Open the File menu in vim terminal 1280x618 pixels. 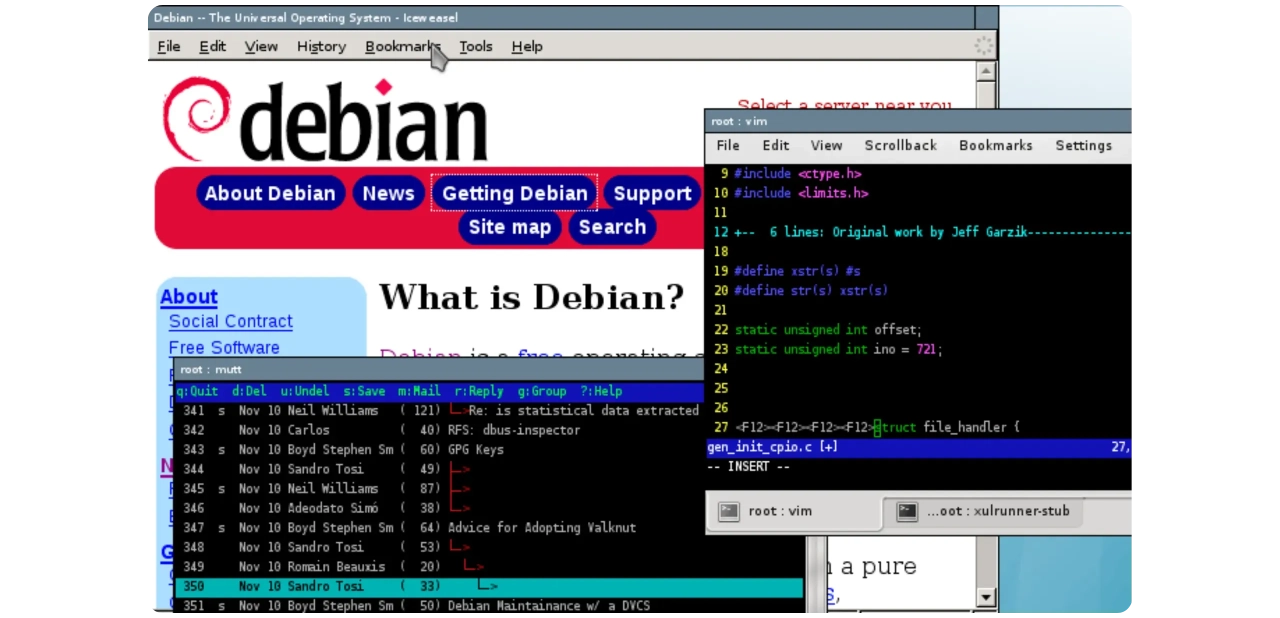coord(728,145)
